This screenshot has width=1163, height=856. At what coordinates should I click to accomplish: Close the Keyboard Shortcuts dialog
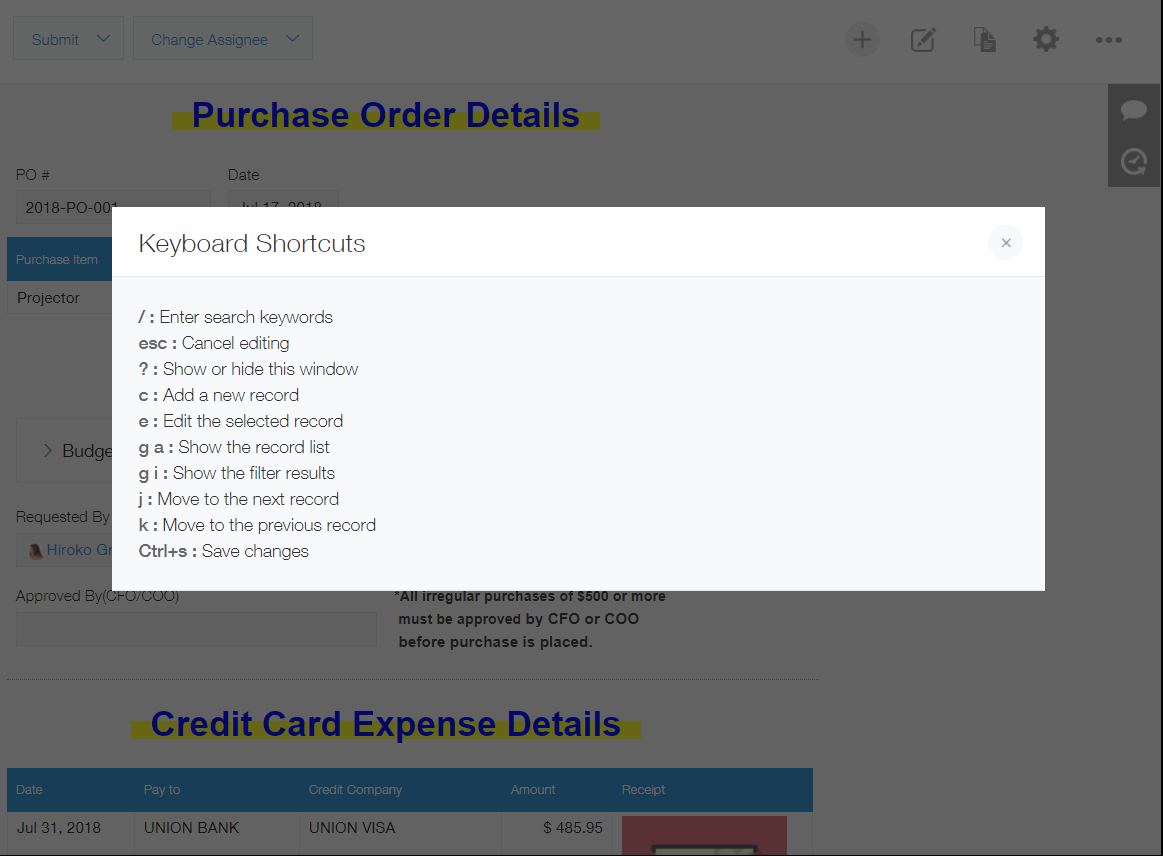[1005, 243]
